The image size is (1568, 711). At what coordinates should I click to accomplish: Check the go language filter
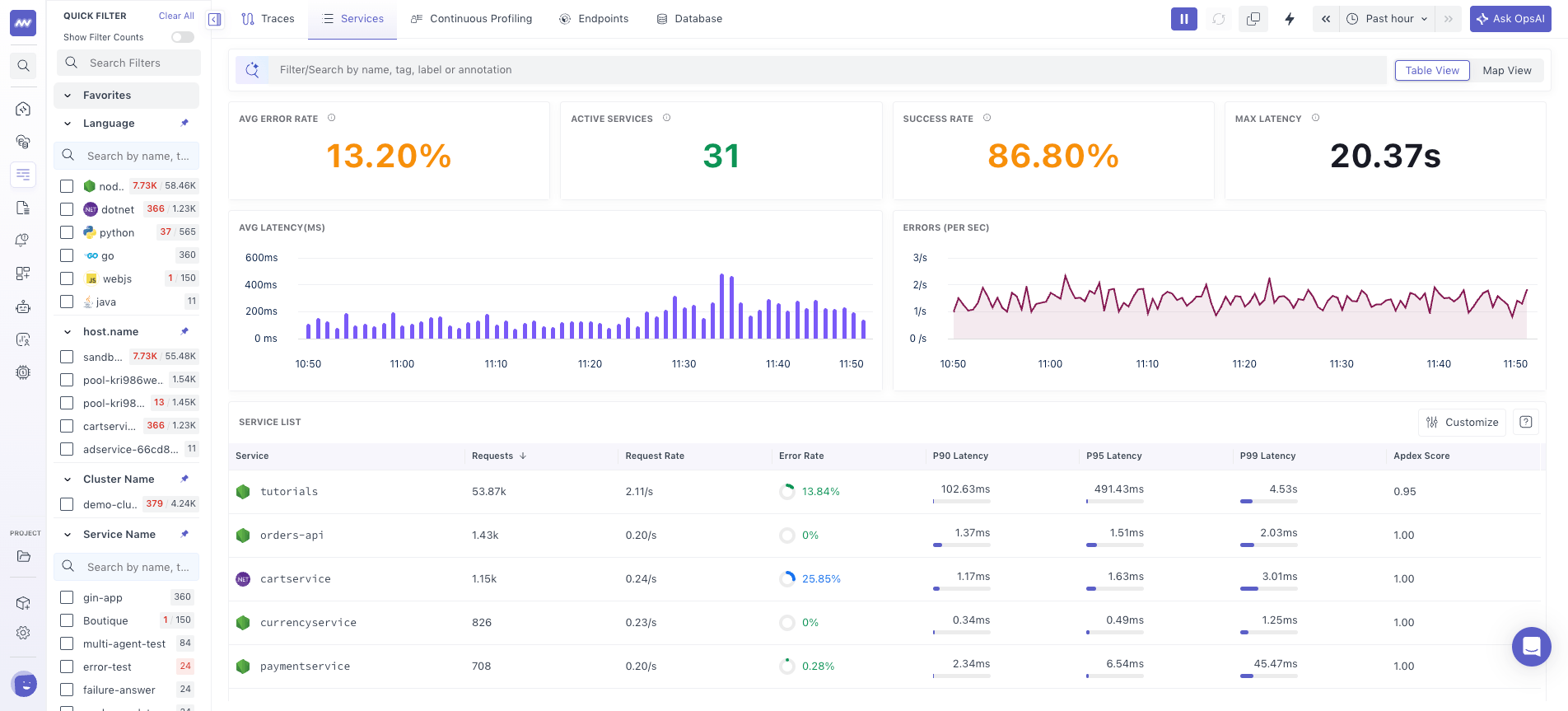(x=67, y=255)
